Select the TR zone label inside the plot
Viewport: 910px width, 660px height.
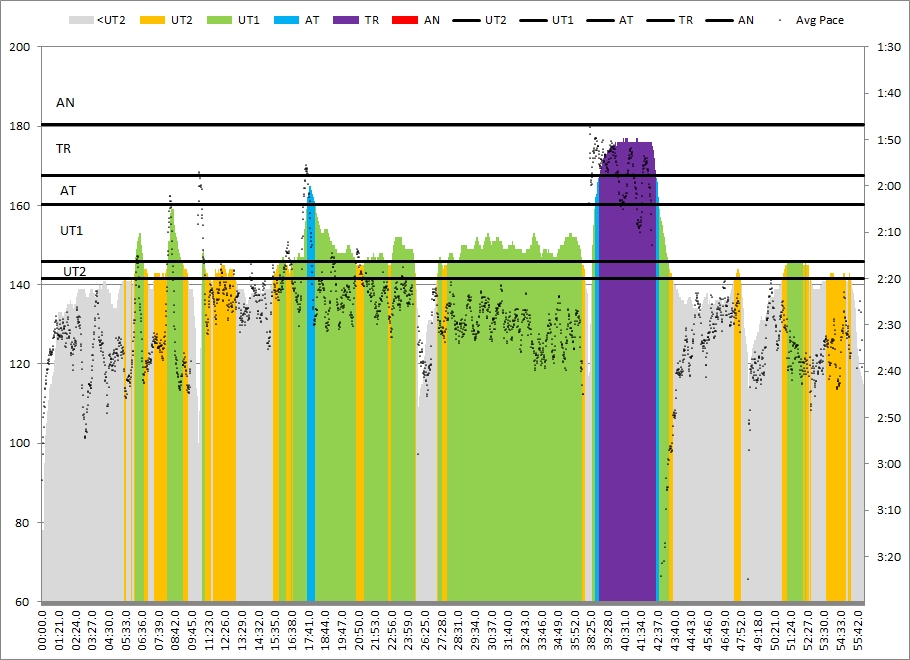(63, 148)
